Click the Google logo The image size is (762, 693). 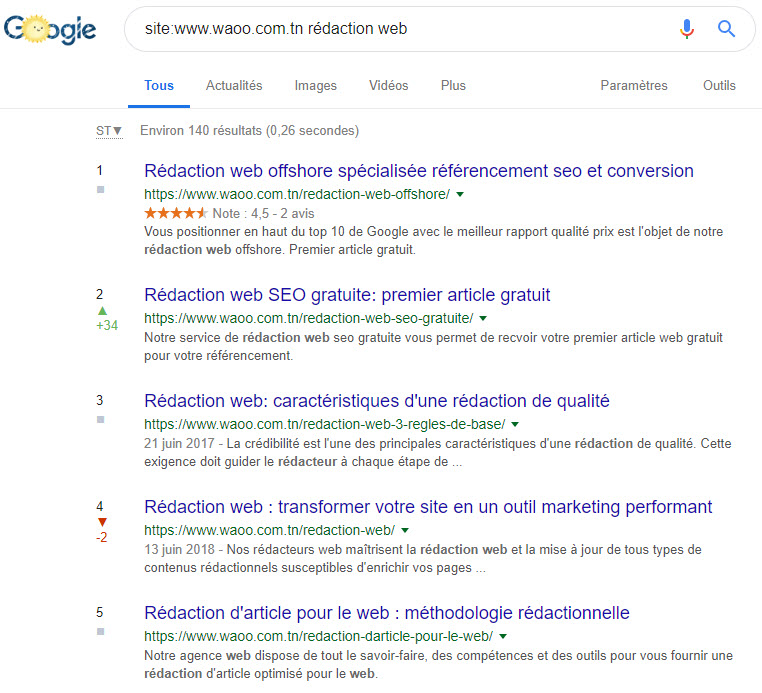pyautogui.click(x=50, y=29)
